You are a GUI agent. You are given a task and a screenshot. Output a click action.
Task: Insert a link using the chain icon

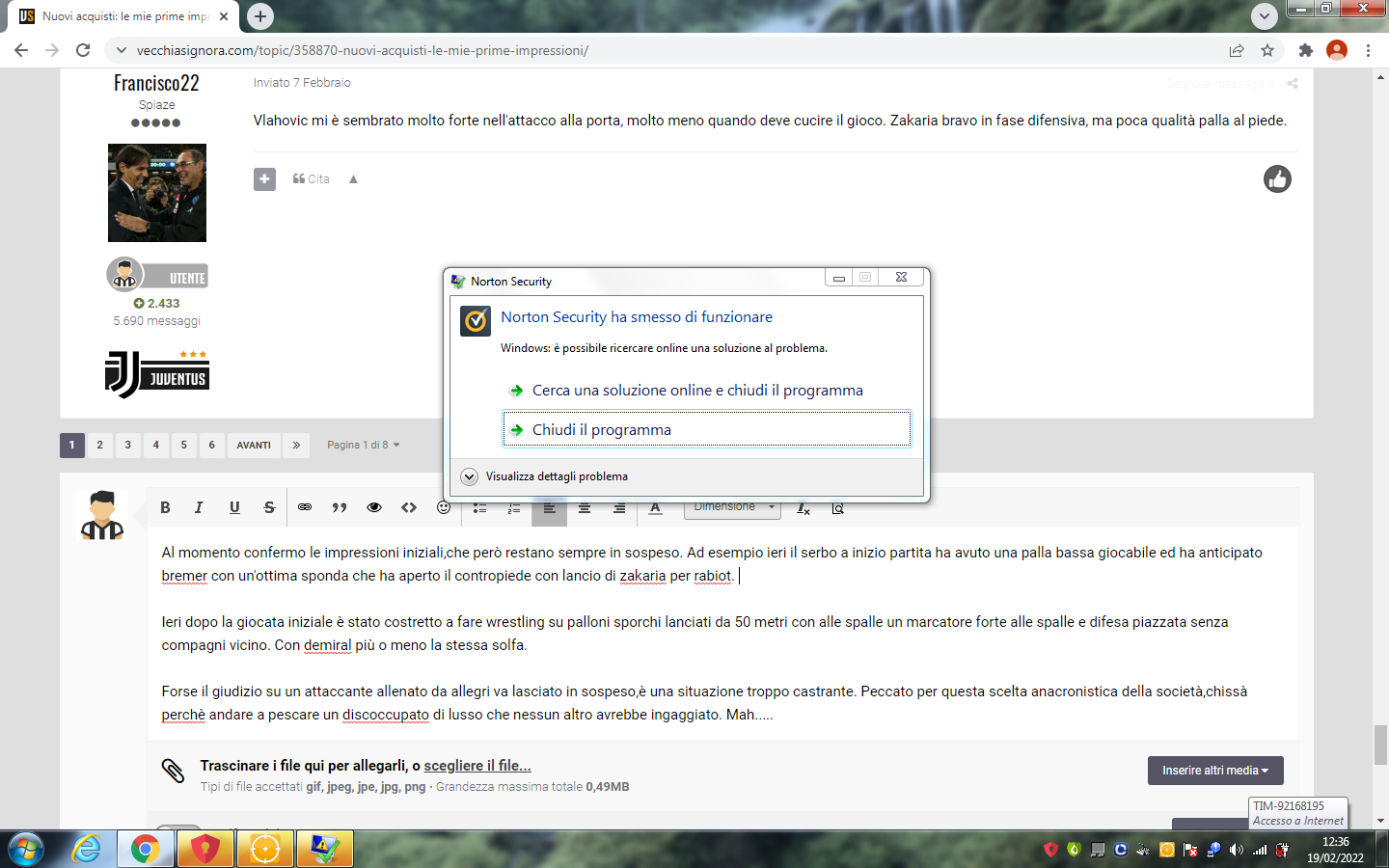point(305,507)
